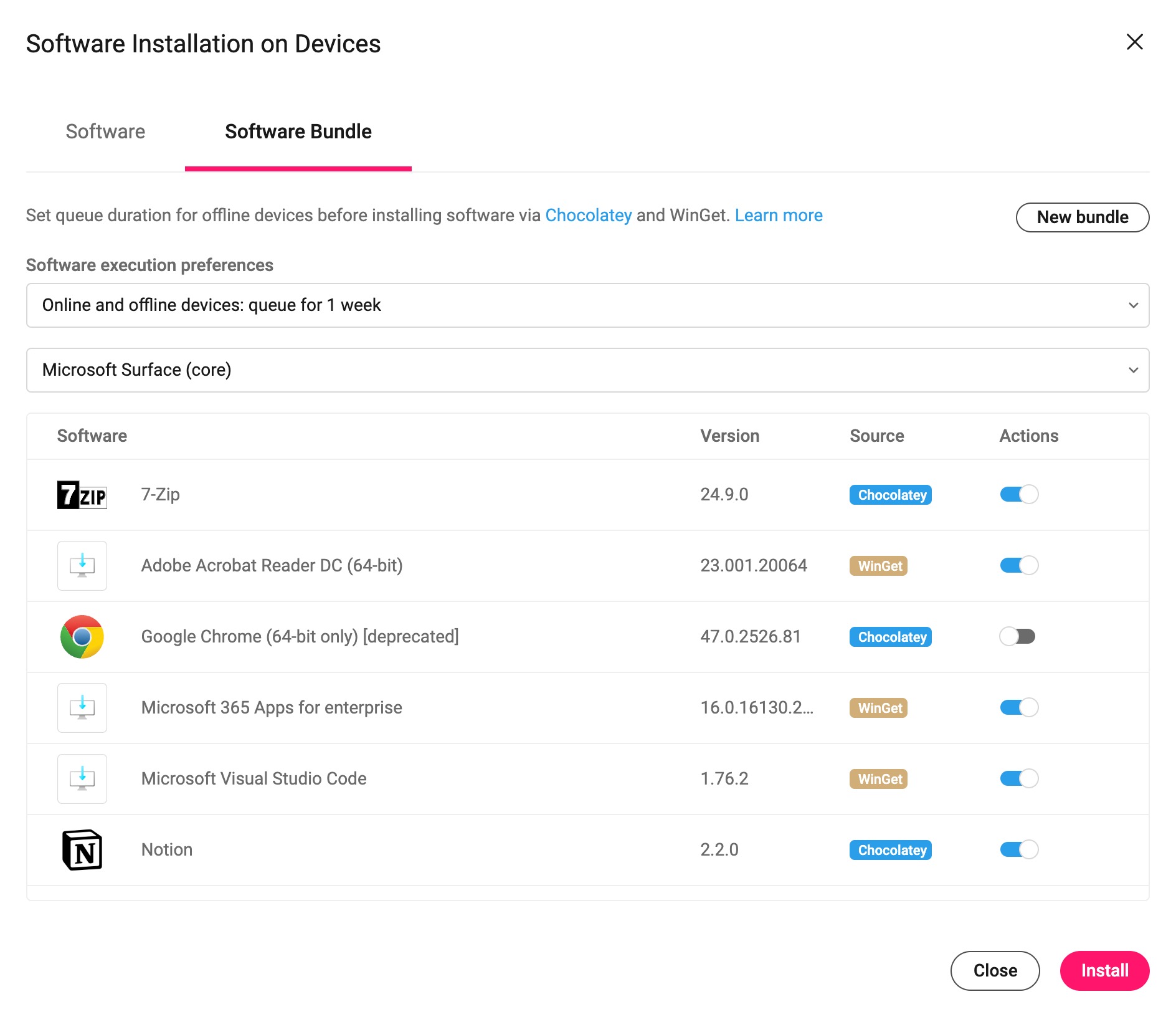Disable the Notion toggle
Screen dimensions: 1176x1017
pyautogui.click(x=1019, y=850)
